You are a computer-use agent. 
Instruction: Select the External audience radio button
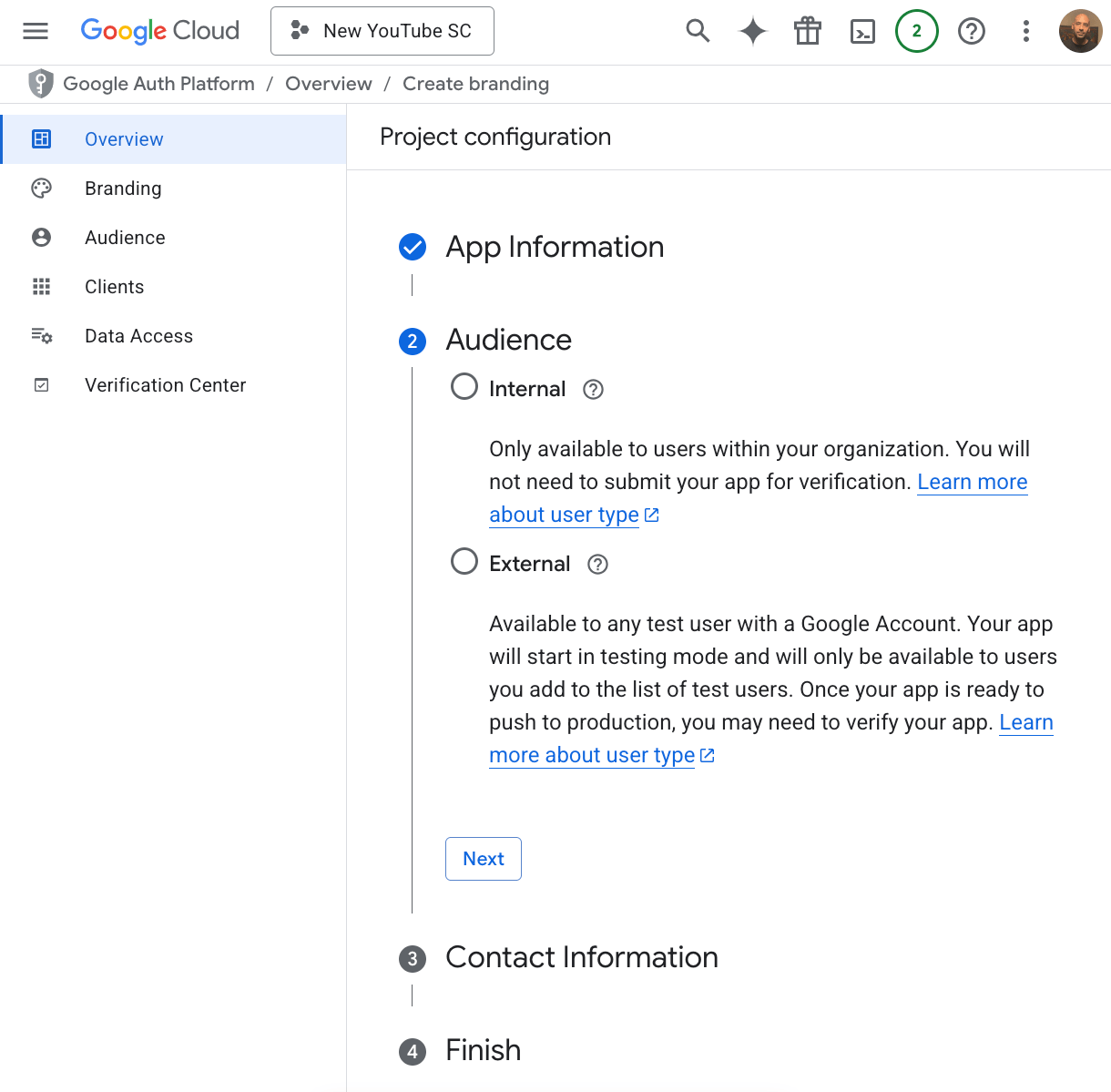click(464, 561)
